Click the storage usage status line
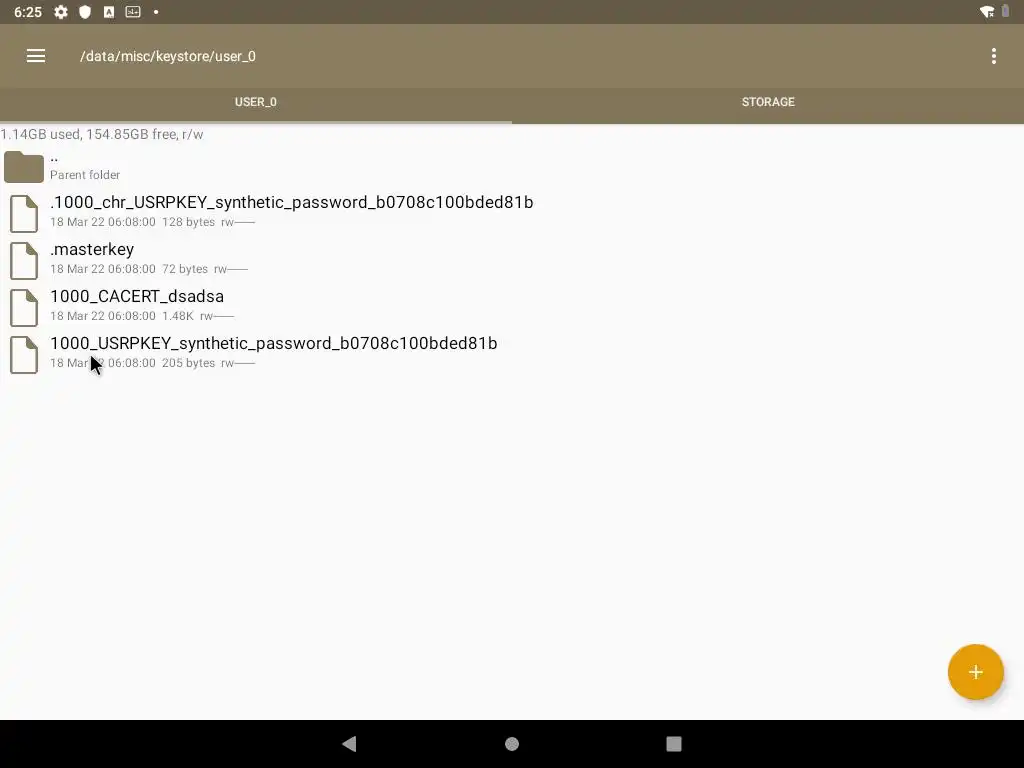 [x=102, y=135]
